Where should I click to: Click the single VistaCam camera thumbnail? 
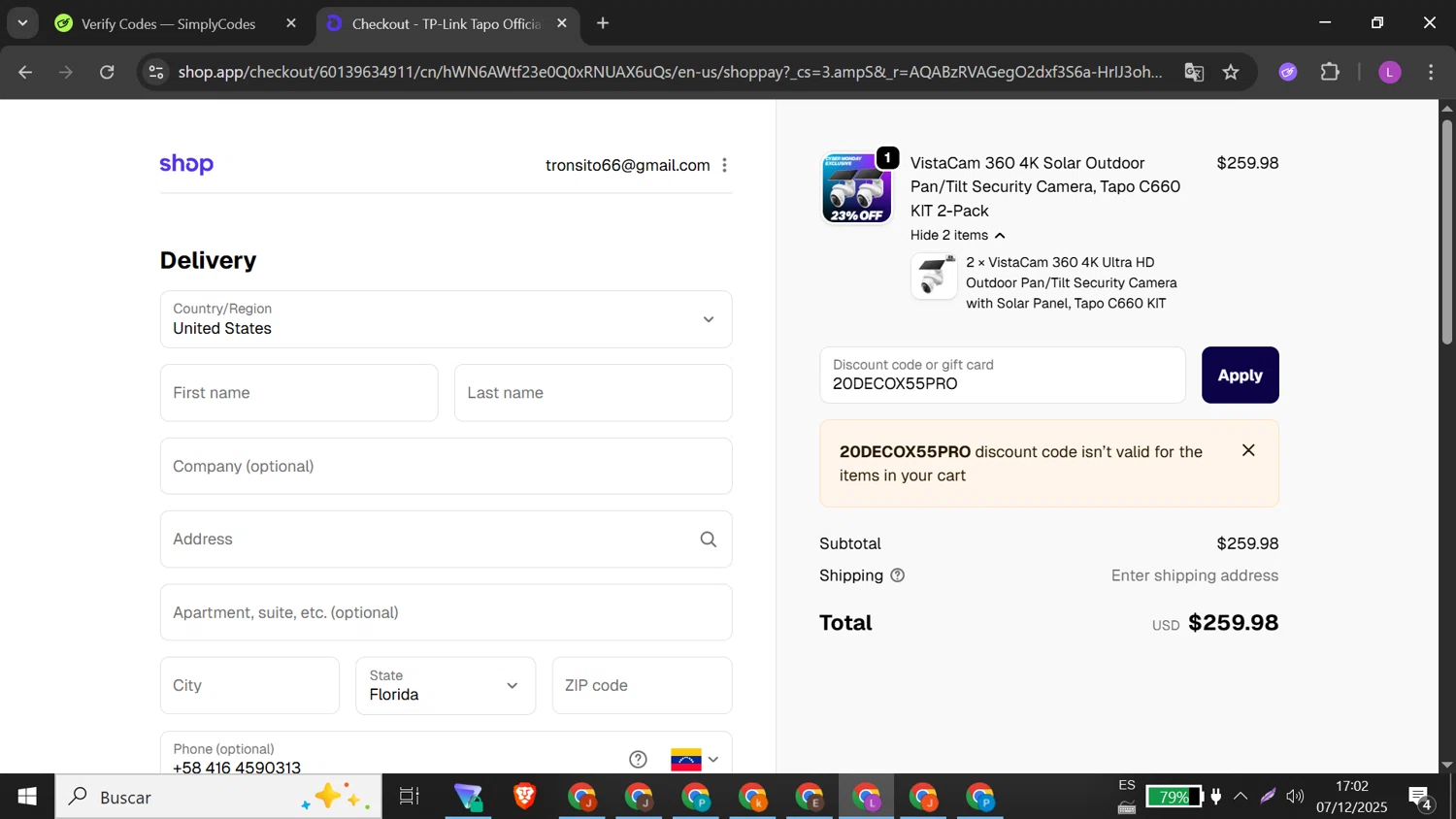pos(934,277)
